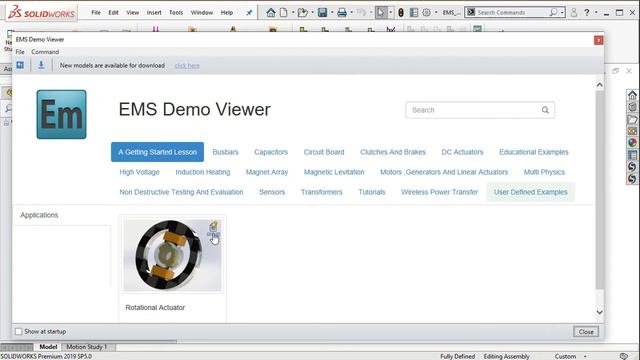Click the Search Commands input box

[x=514, y=13]
